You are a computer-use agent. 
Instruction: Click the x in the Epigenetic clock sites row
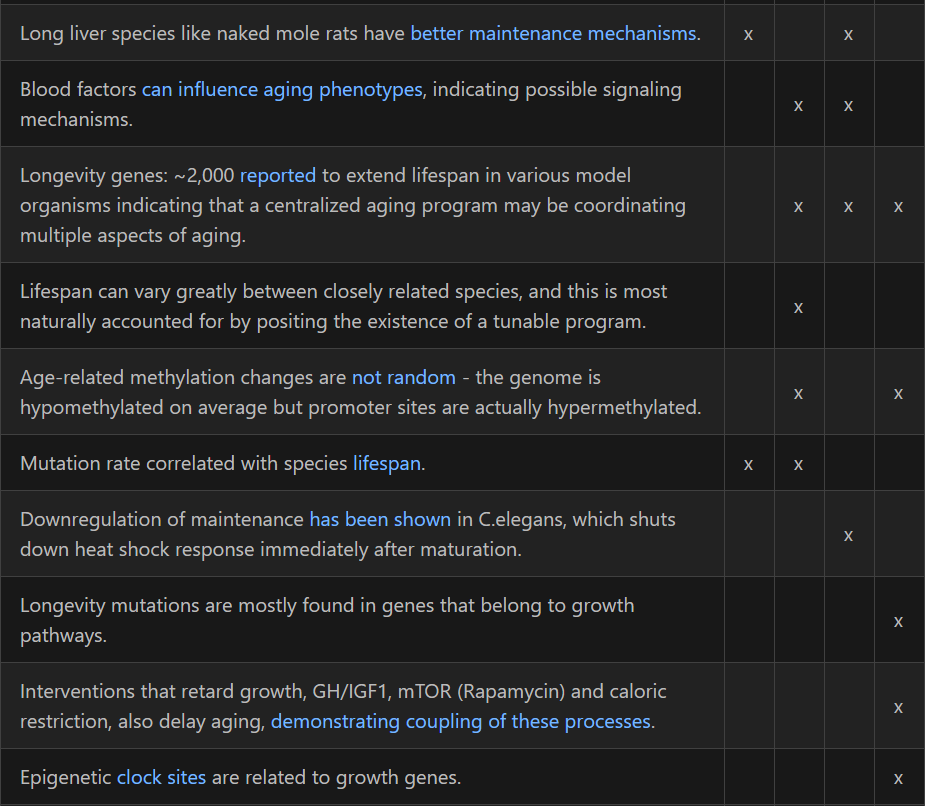point(898,778)
